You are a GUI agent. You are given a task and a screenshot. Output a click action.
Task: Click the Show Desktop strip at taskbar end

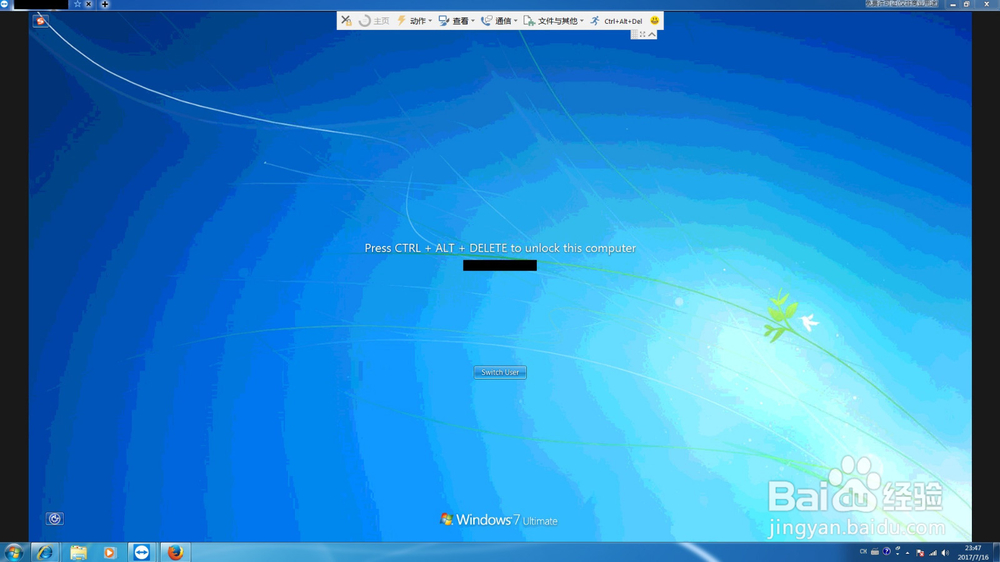(996, 552)
